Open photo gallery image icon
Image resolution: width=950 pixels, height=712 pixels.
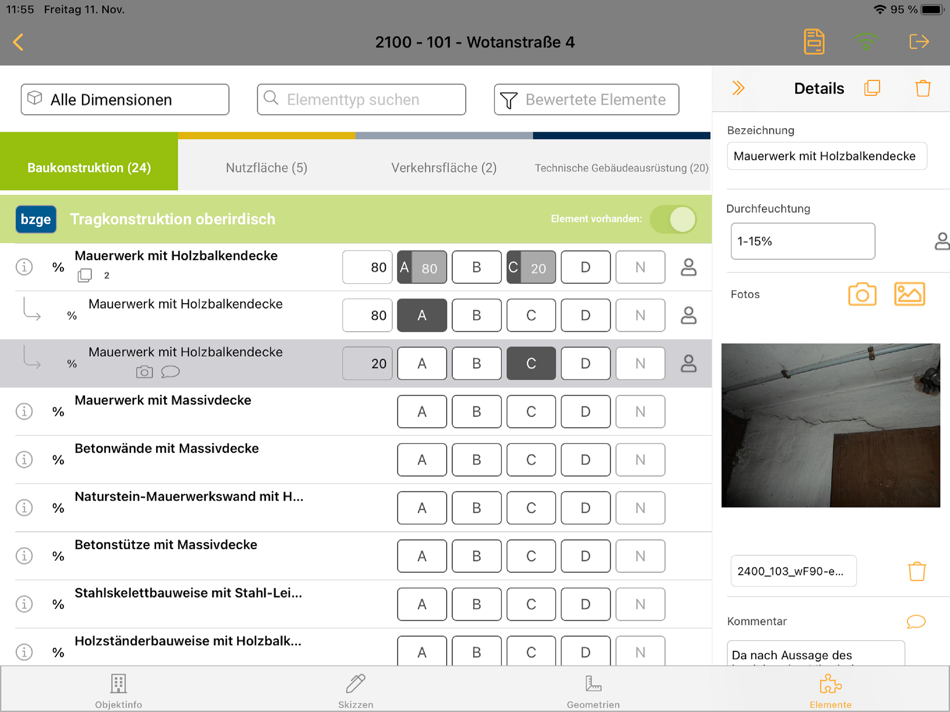tap(909, 294)
